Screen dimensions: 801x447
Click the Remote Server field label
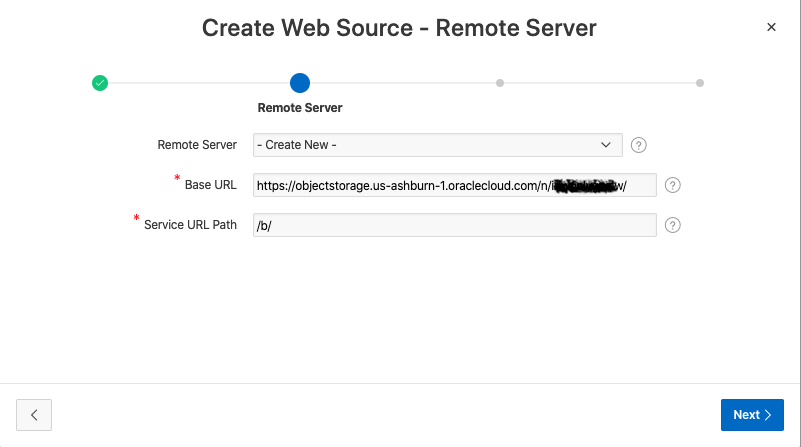pos(197,145)
